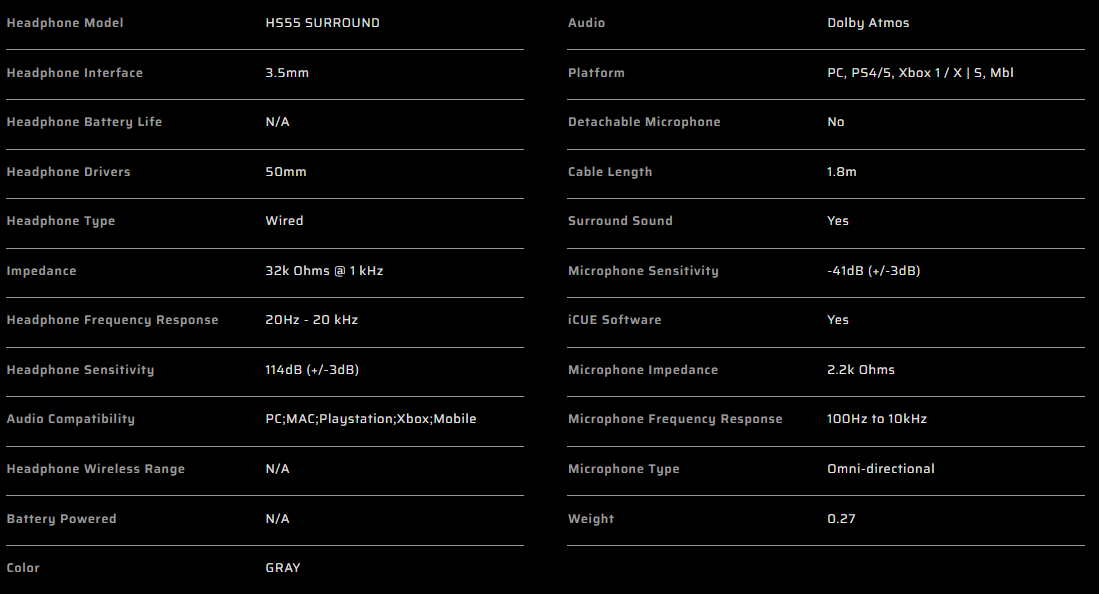Screen dimensions: 1099x594
Task: Click the iCUE Software label
Action: coord(614,320)
